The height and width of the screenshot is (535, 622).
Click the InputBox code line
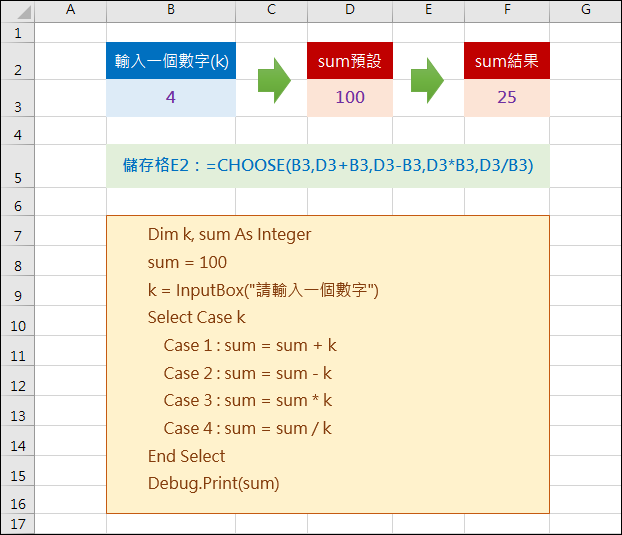(263, 290)
